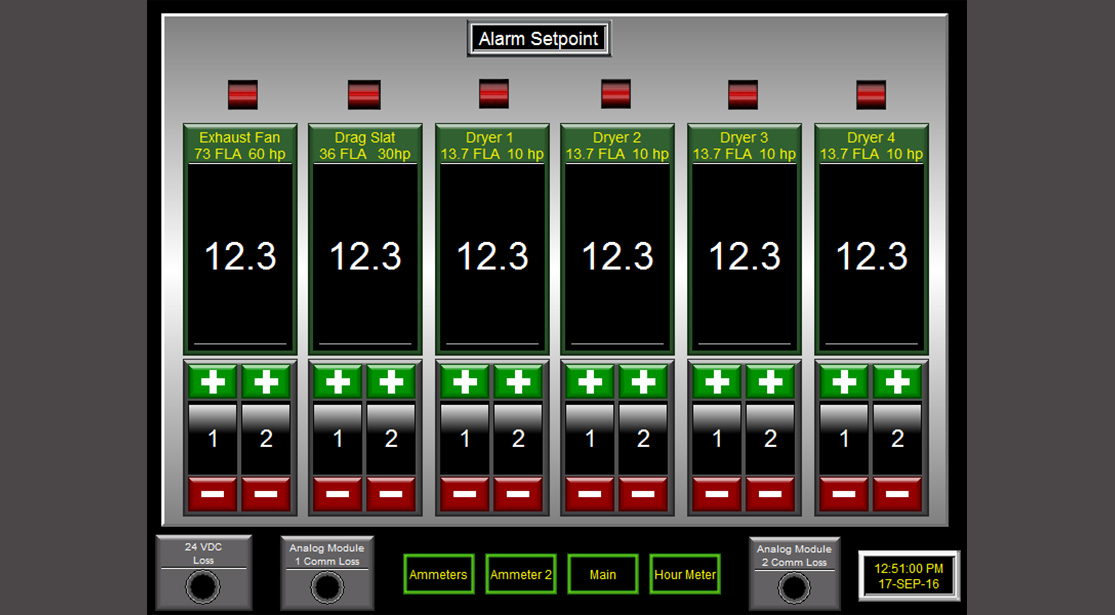This screenshot has height=615, width=1115.
Task: Decrease Dryer 2 setpoint digit 1 with minus
Action: [590, 494]
